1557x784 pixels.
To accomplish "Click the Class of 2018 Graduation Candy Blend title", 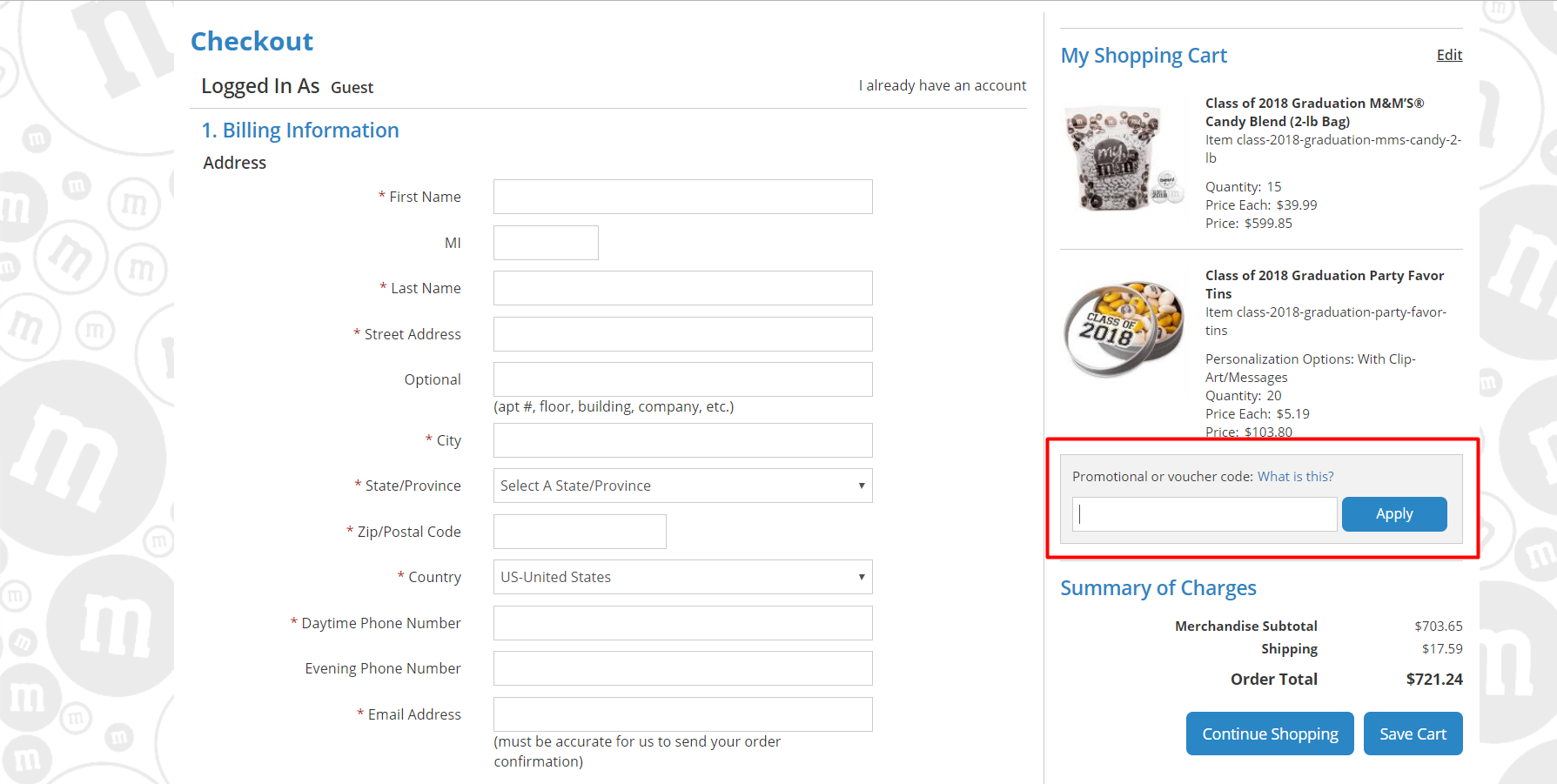I will (x=1314, y=112).
